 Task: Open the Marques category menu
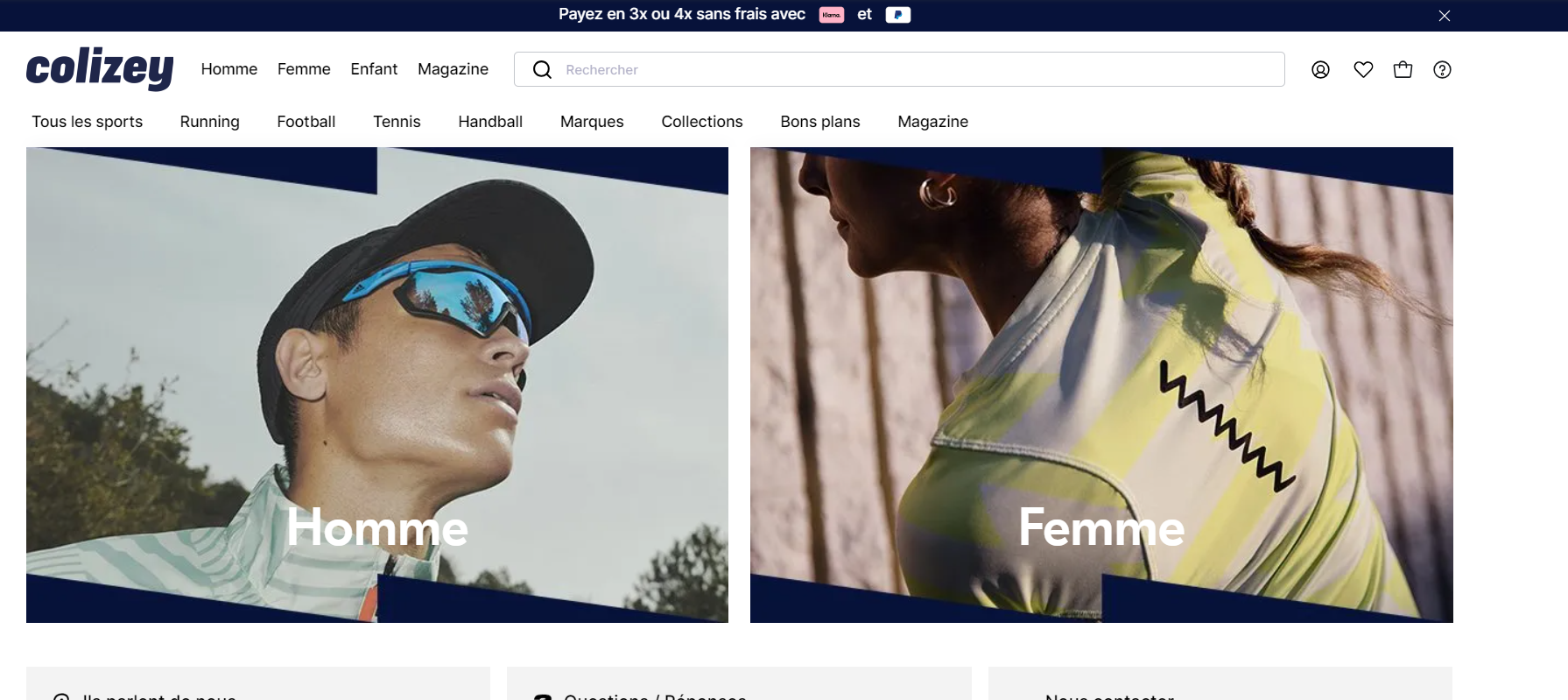pos(592,122)
